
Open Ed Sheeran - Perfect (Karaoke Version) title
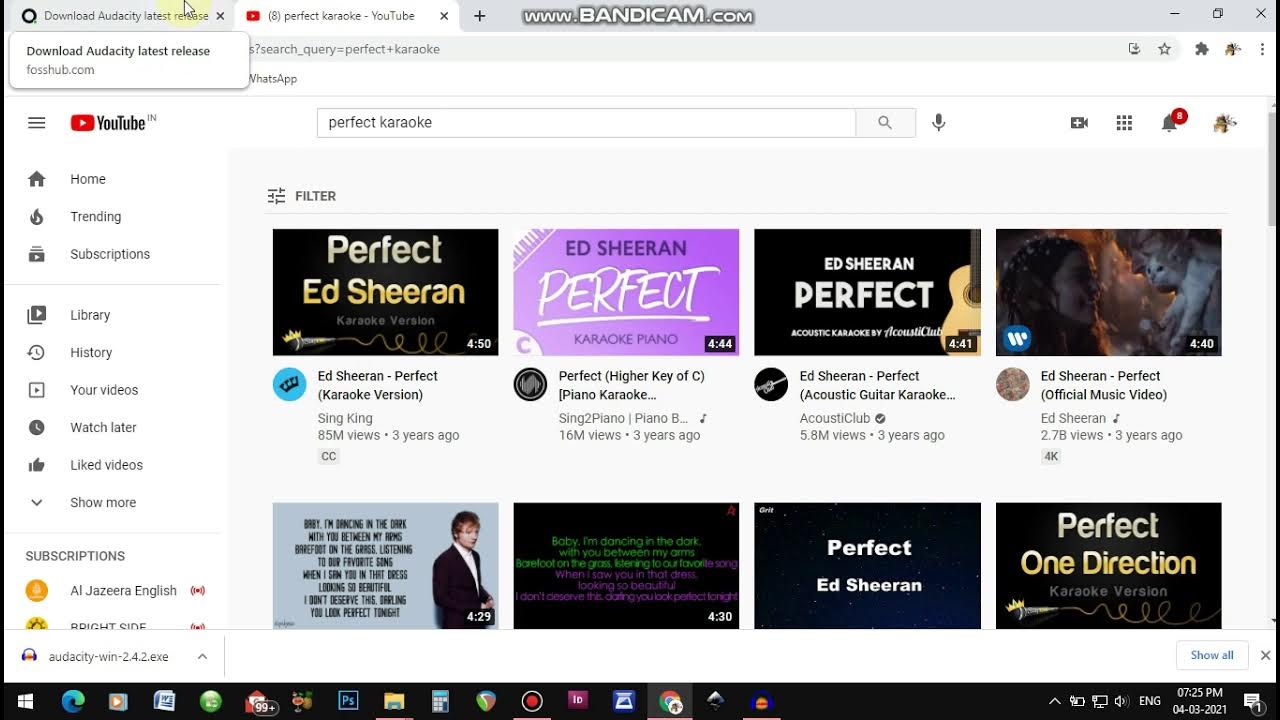(378, 385)
